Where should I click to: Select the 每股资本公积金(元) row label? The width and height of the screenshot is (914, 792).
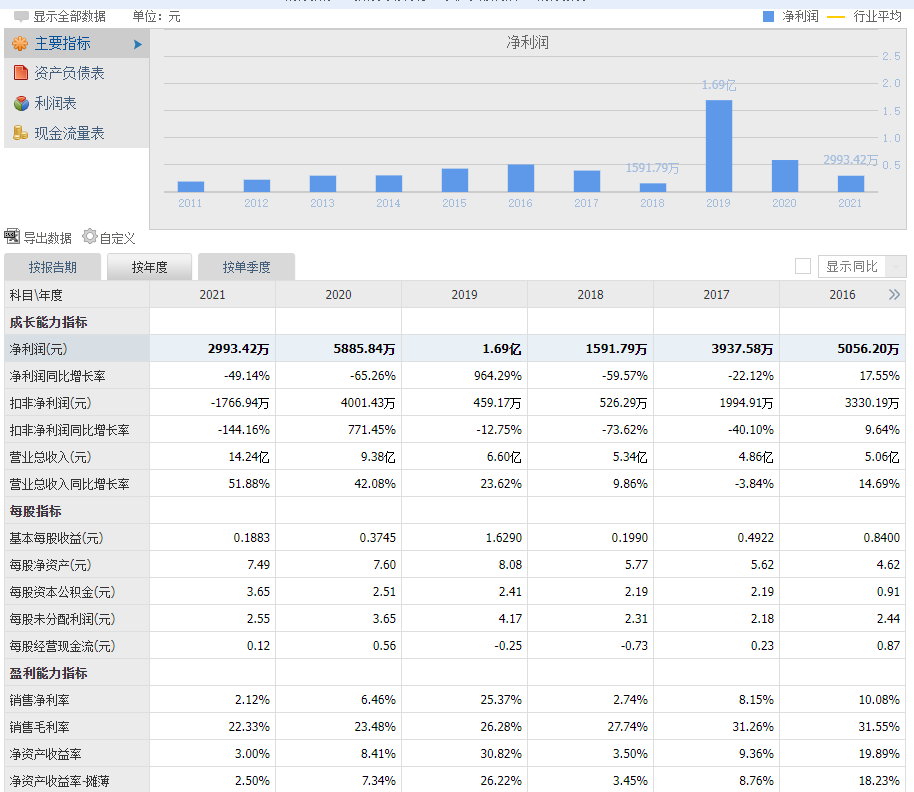tap(62, 592)
